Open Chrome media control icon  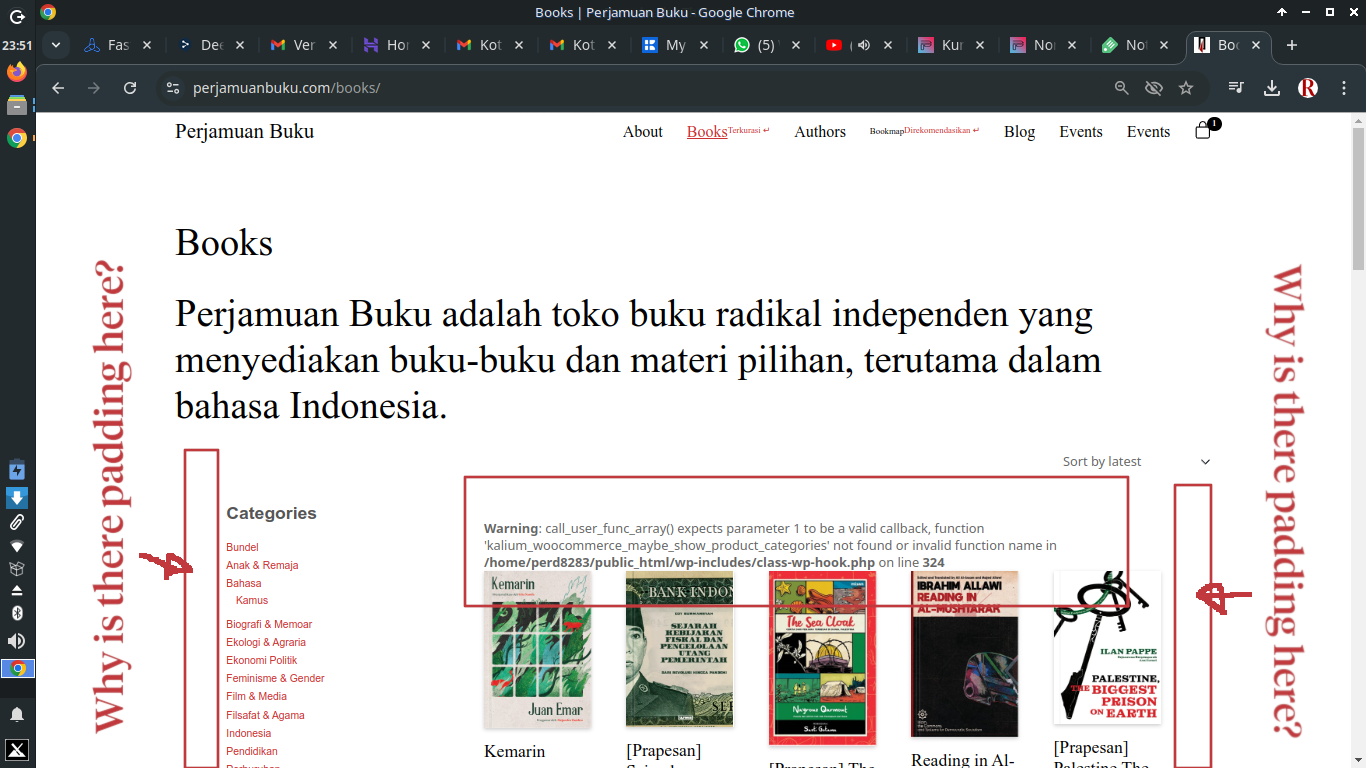tap(1237, 88)
